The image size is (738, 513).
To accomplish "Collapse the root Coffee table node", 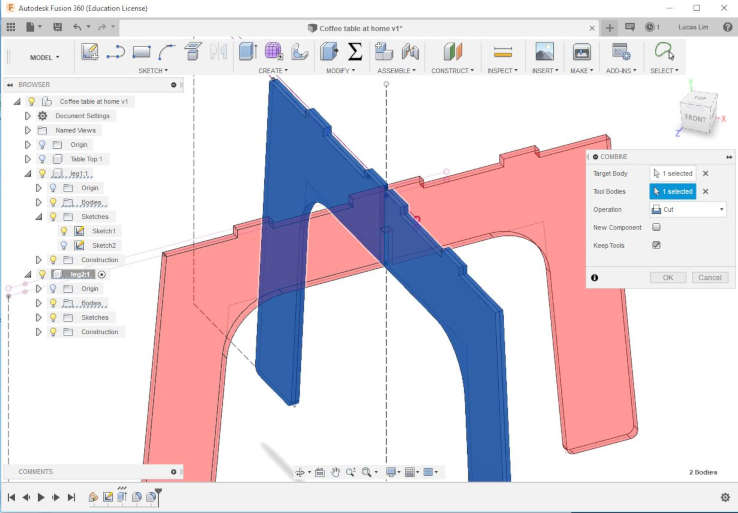I will click(17, 101).
